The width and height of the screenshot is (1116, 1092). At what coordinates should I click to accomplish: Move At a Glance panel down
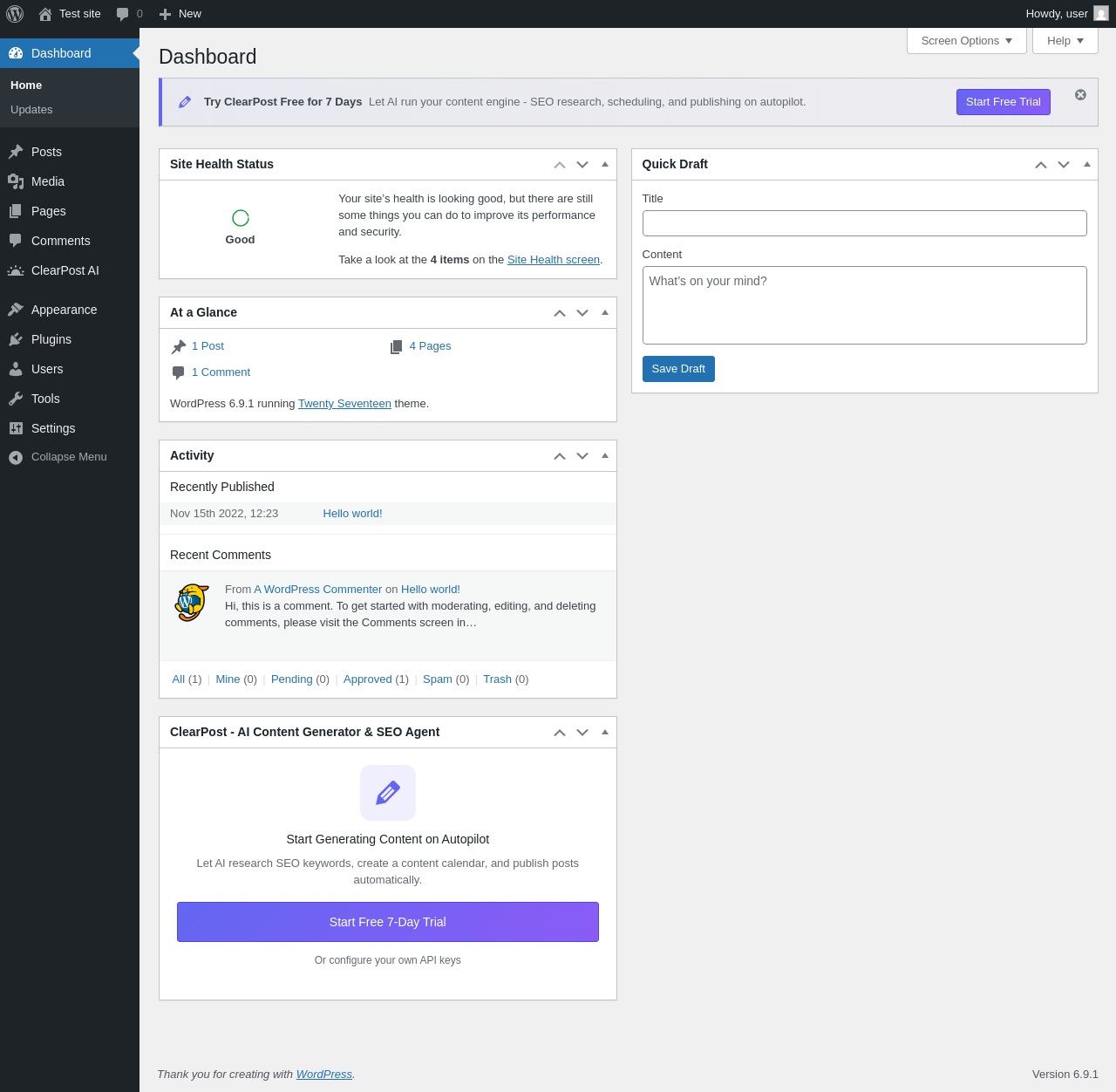582,312
